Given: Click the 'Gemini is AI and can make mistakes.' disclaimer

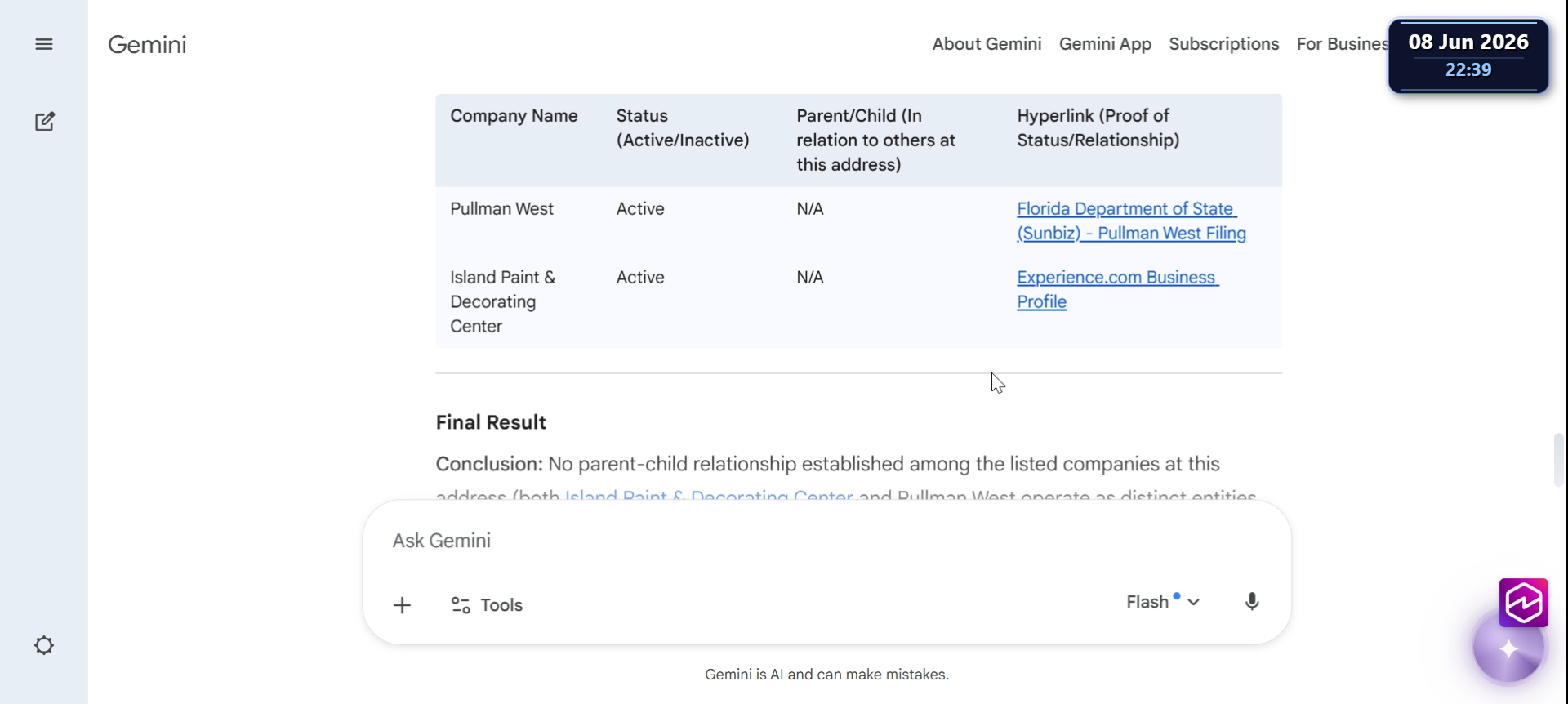Looking at the screenshot, I should pyautogui.click(x=826, y=675).
